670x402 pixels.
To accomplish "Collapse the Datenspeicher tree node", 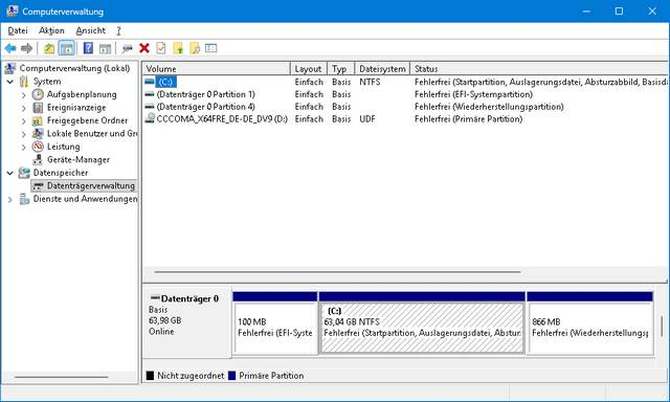I will click(11, 172).
